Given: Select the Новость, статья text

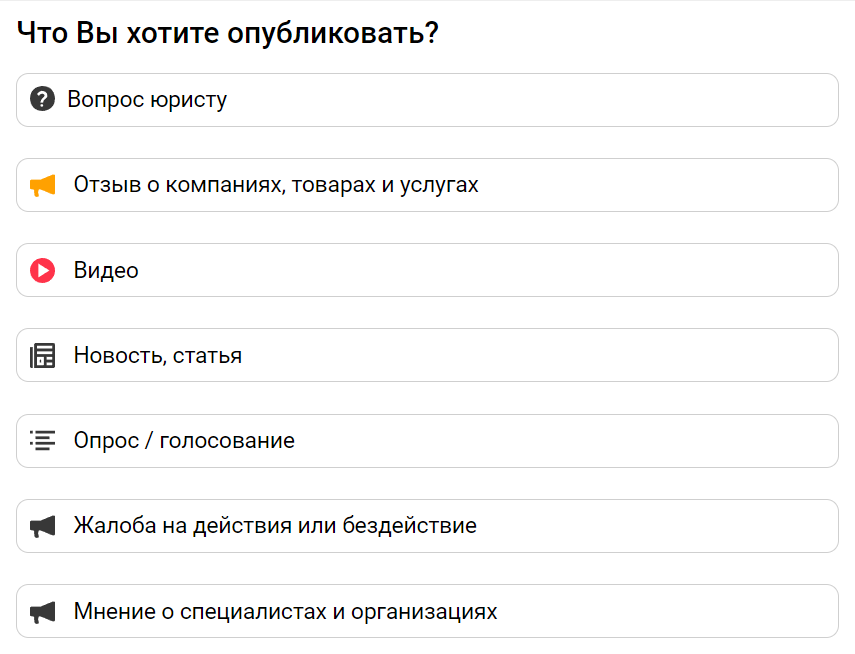Looking at the screenshot, I should pos(158,356).
